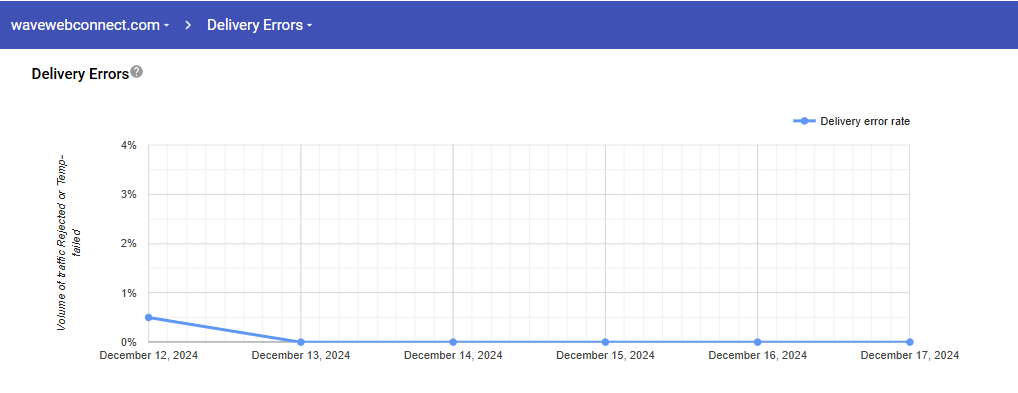
Task: Select the December 13, 2024 data point
Action: coord(301,342)
